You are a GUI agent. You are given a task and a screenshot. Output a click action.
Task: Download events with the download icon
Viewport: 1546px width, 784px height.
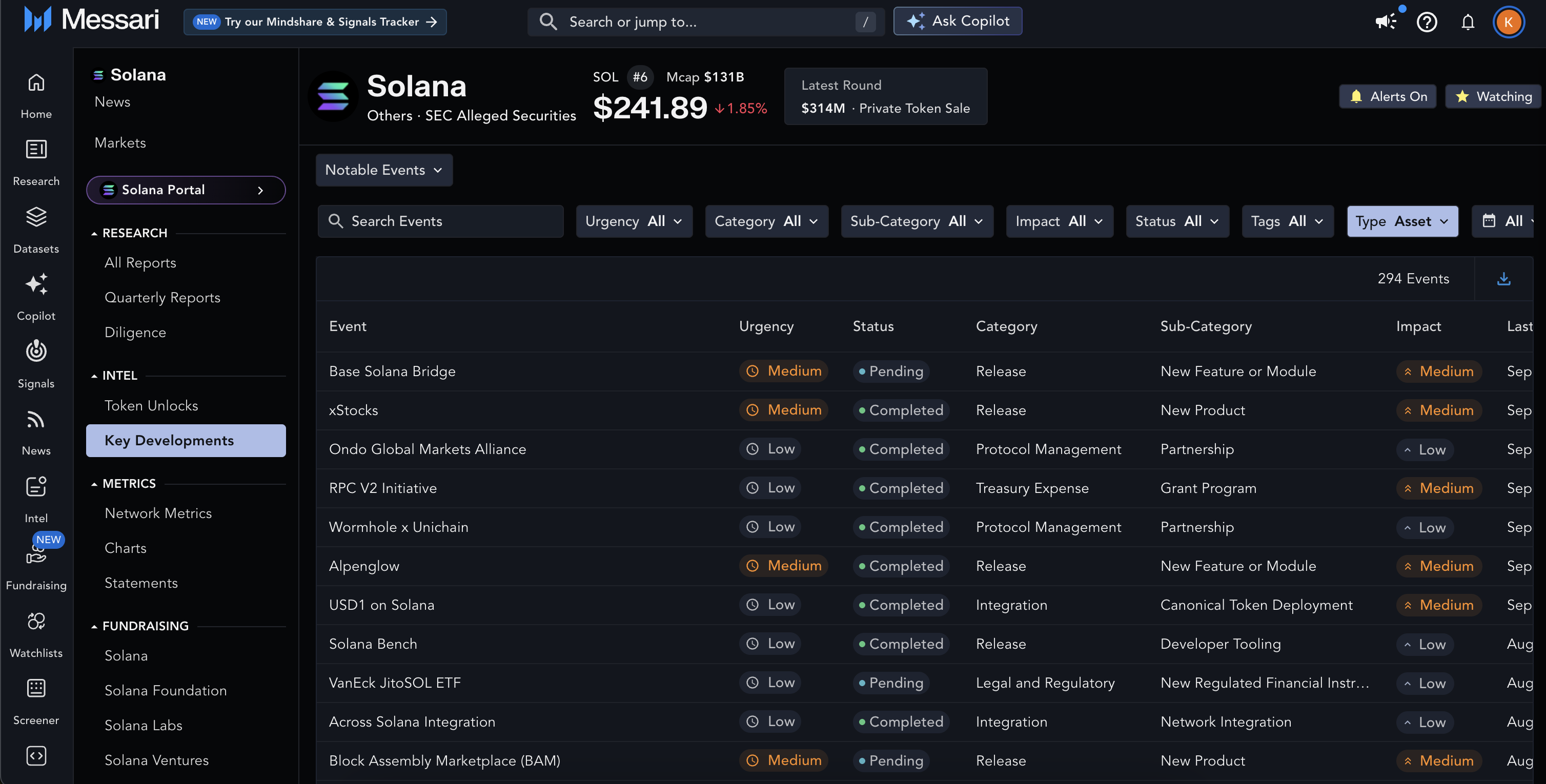coord(1503,278)
